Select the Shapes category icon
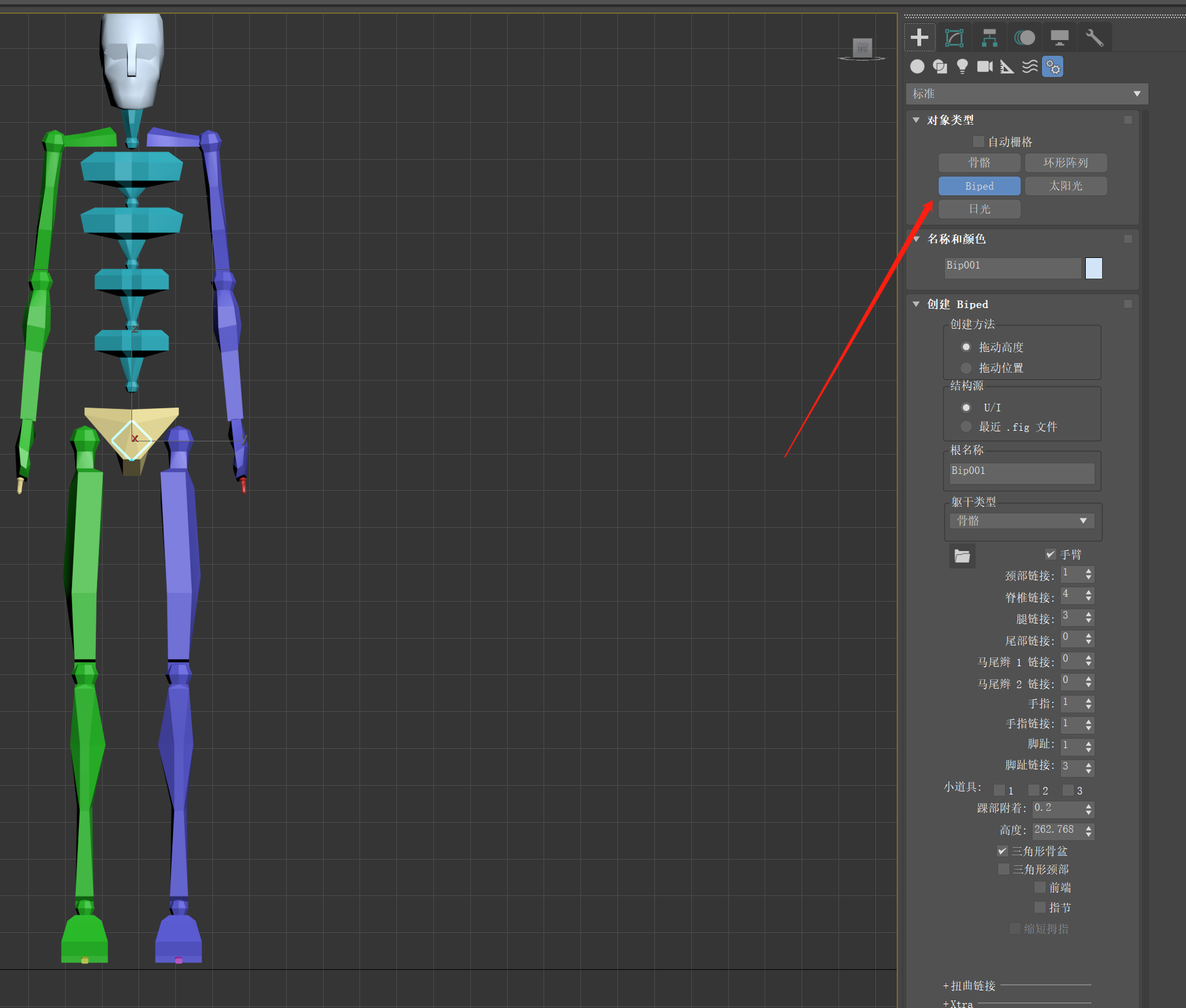Screen dimensions: 1186x1008 (x=940, y=66)
